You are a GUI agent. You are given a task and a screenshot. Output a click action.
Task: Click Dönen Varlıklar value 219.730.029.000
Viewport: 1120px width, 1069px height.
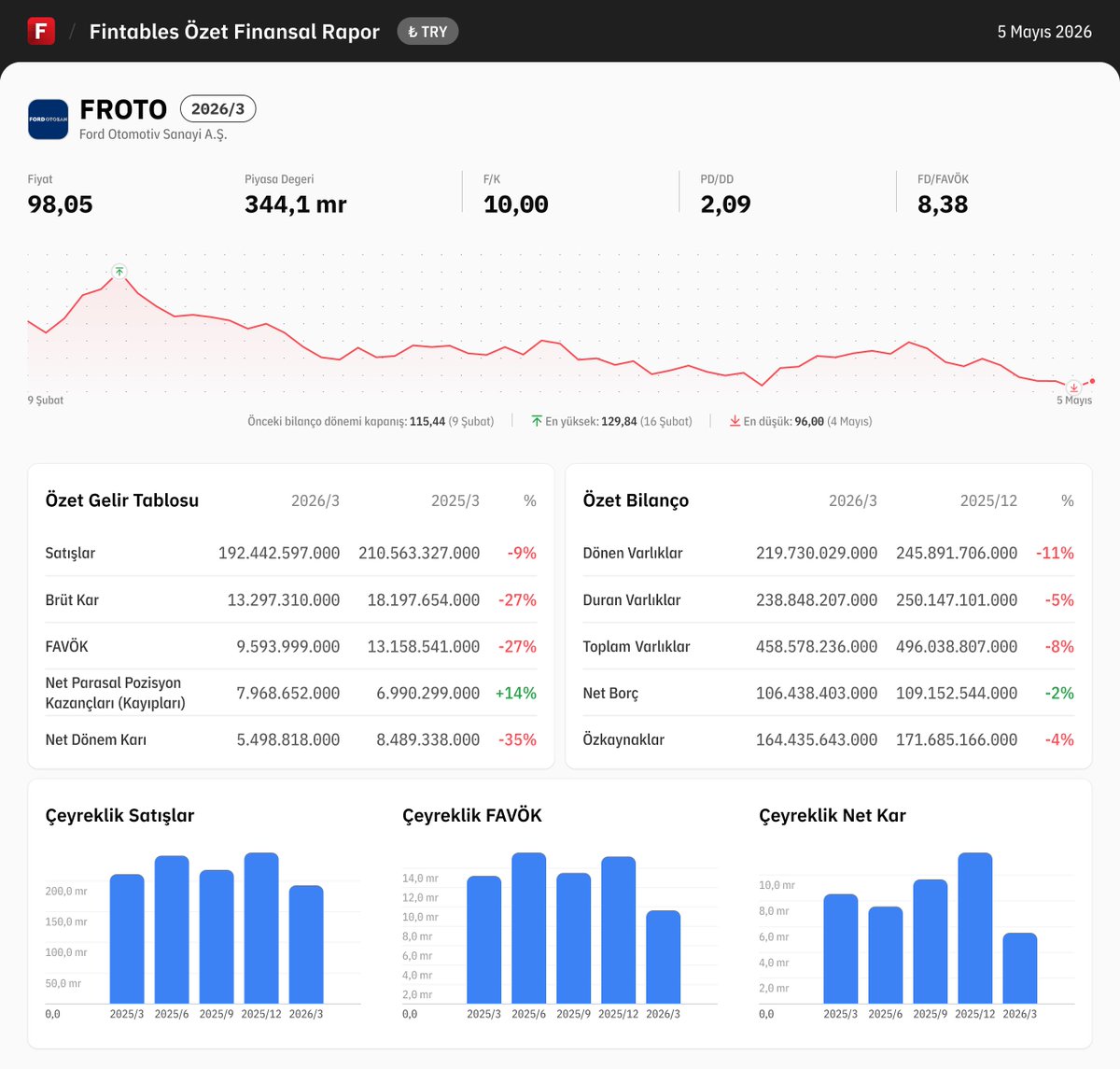coord(817,553)
